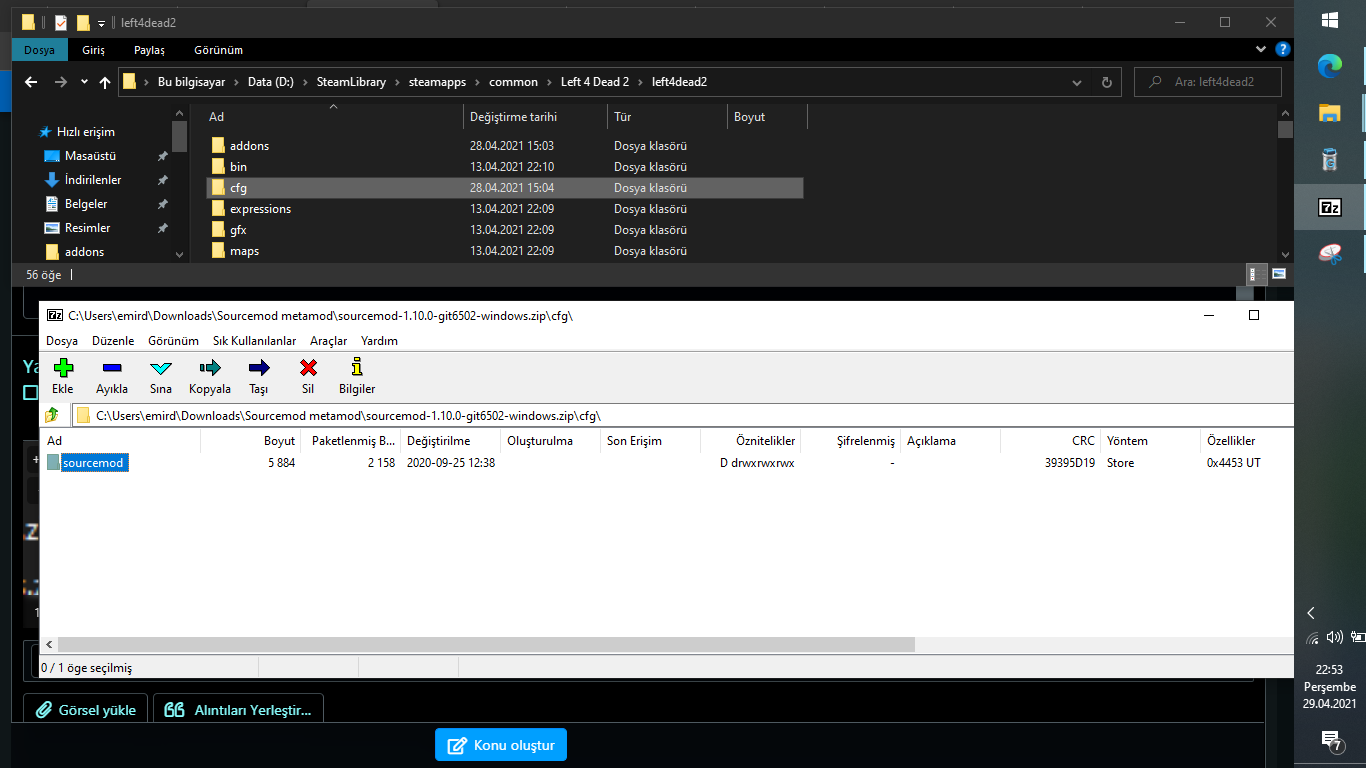Image resolution: width=1366 pixels, height=768 pixels.
Task: Select the maps folder in Explorer
Action: (x=504, y=251)
